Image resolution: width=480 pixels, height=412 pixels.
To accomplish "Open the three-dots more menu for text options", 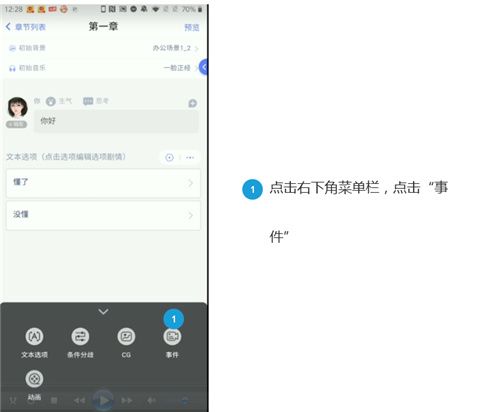I will click(x=190, y=157).
